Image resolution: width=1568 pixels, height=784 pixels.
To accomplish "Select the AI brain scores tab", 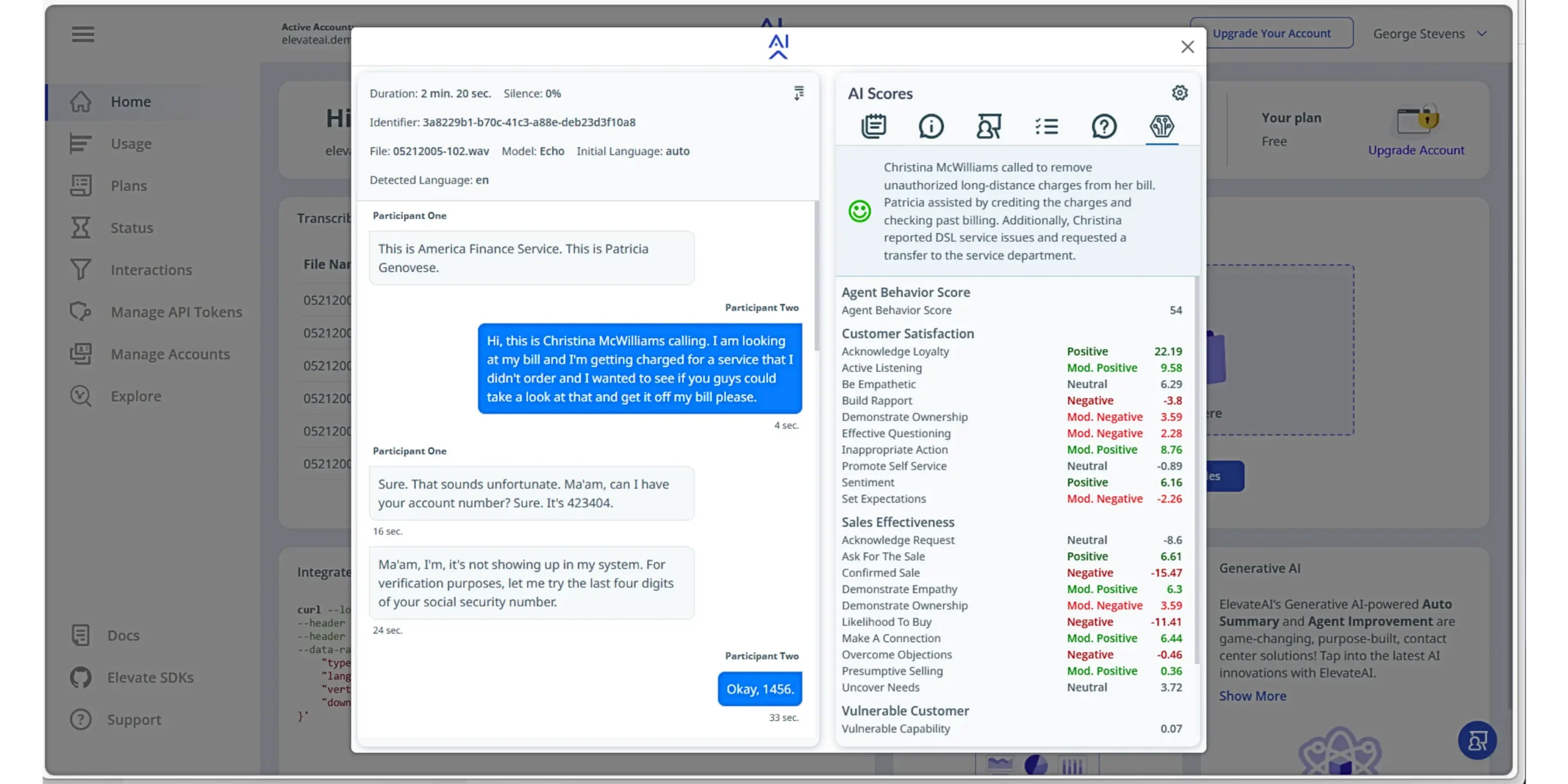I will (x=1162, y=126).
